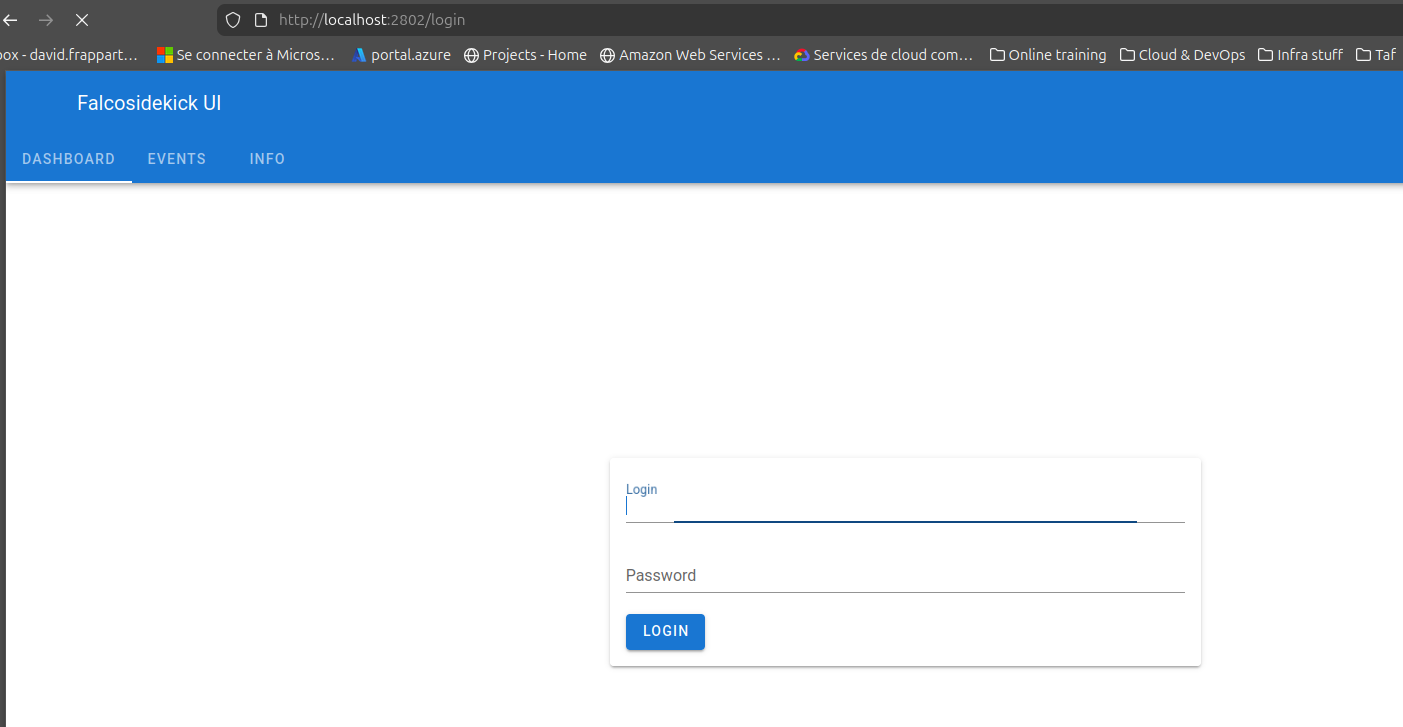
Task: Expand the Infra stuff bookmark folder
Action: tap(1300, 55)
